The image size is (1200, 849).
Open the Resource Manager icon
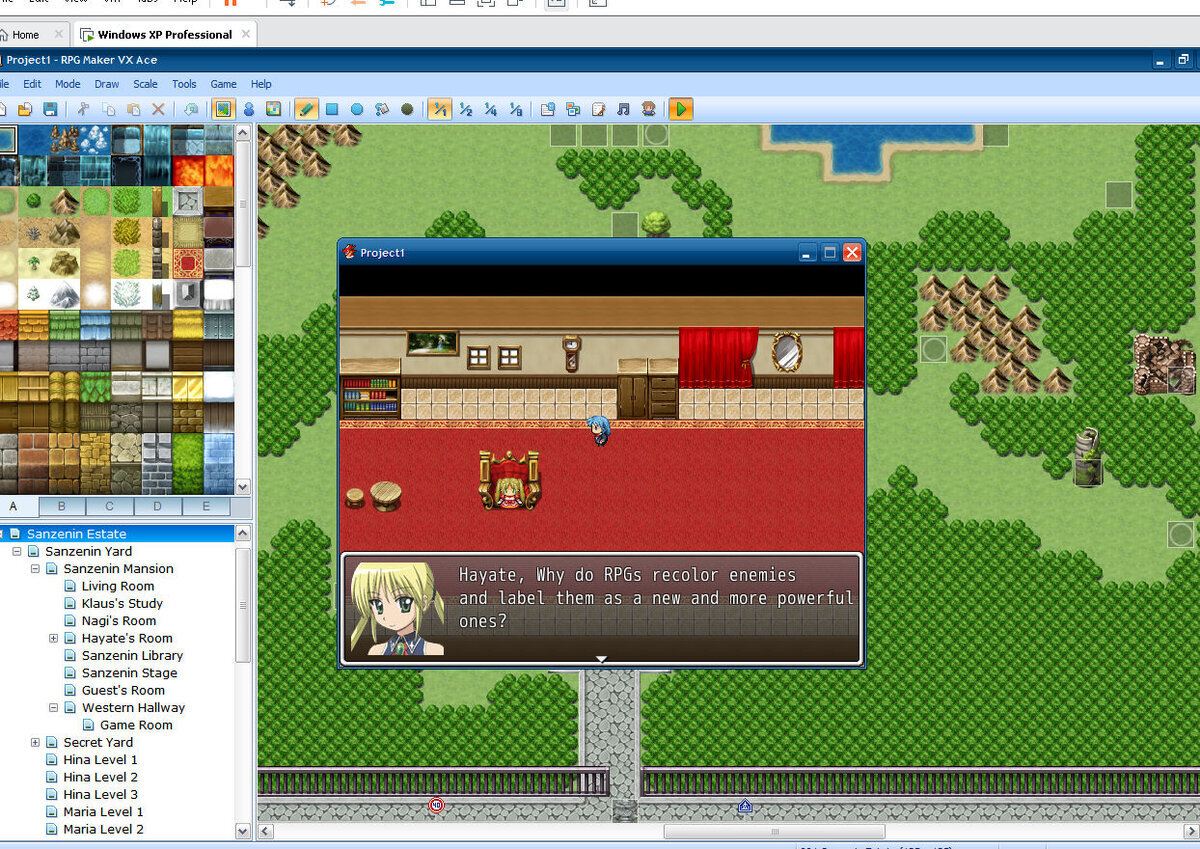(573, 109)
